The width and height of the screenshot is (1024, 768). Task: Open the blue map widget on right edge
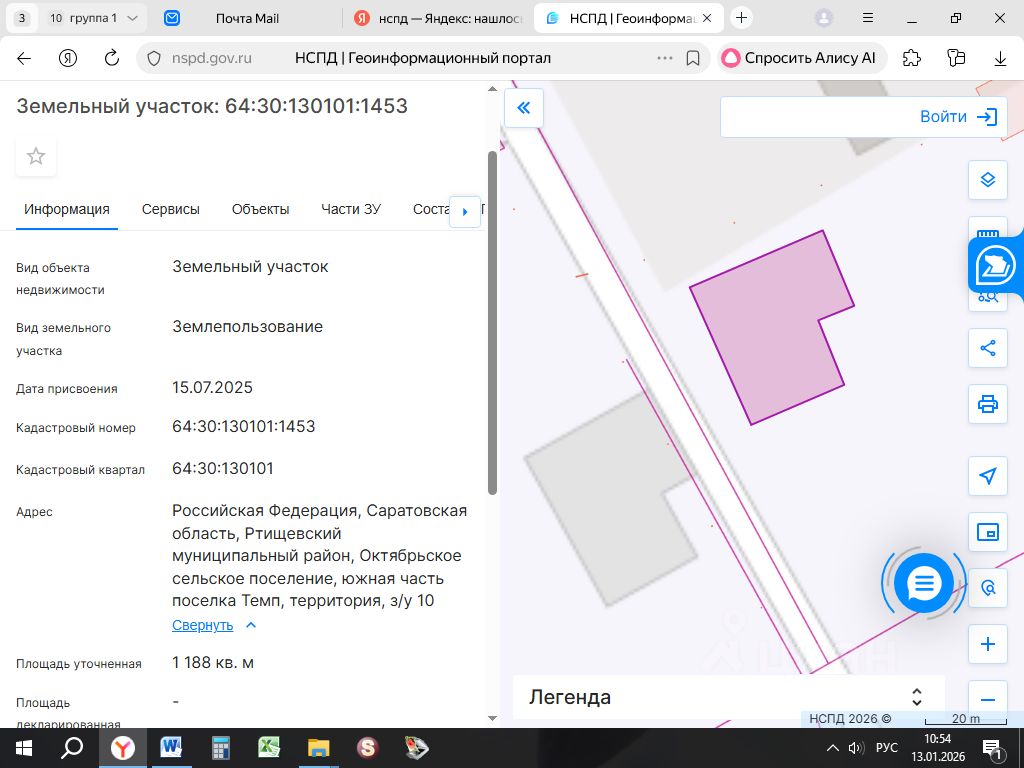996,266
